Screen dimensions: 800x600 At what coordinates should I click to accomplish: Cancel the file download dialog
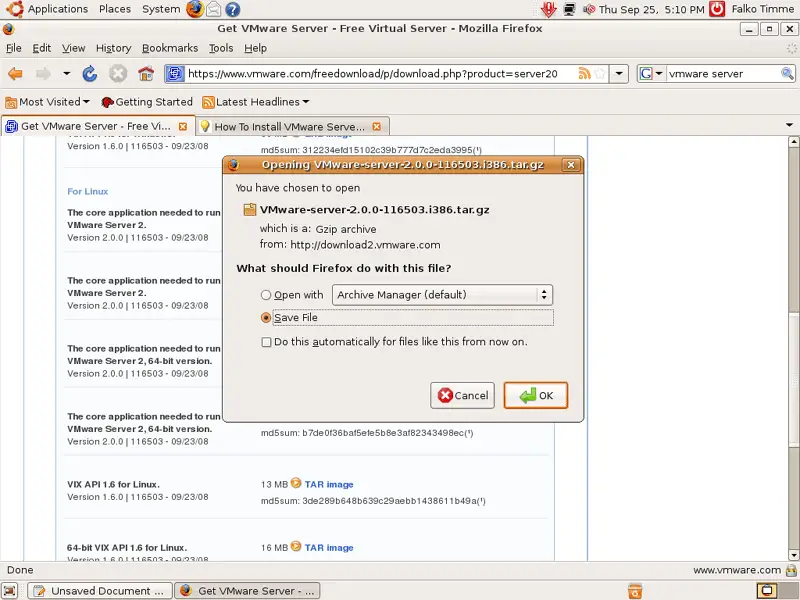click(x=462, y=395)
